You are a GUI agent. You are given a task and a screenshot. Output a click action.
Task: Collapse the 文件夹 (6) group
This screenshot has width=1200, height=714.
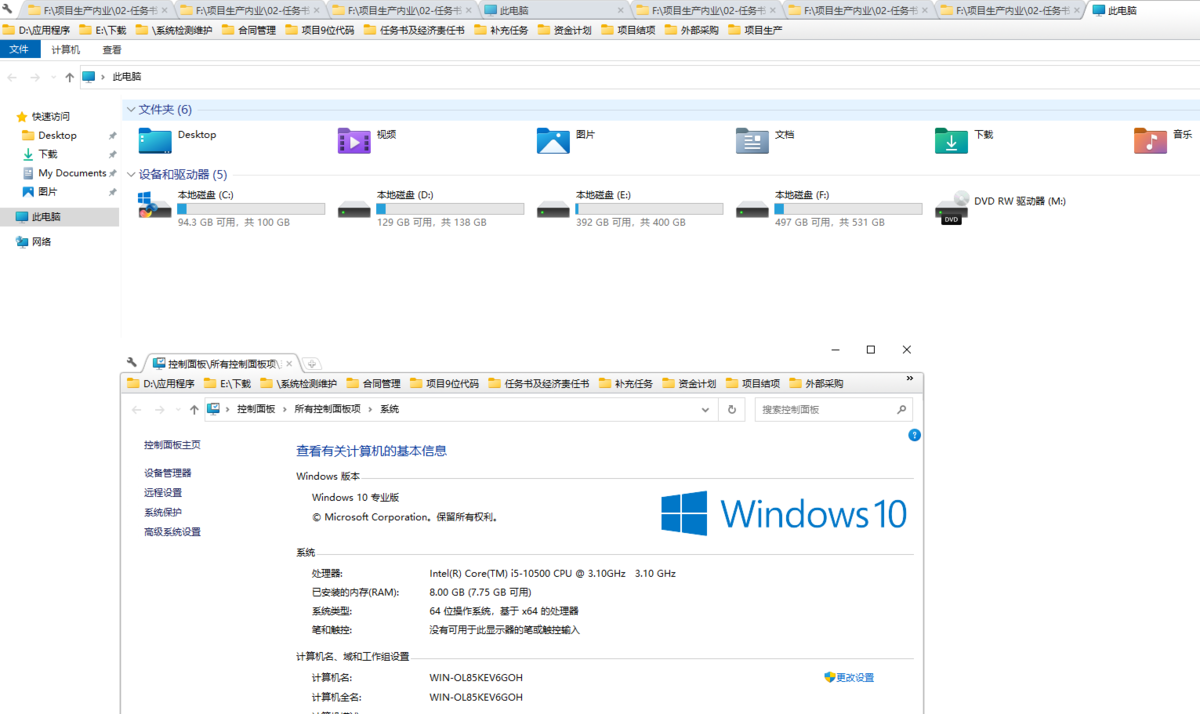(130, 110)
